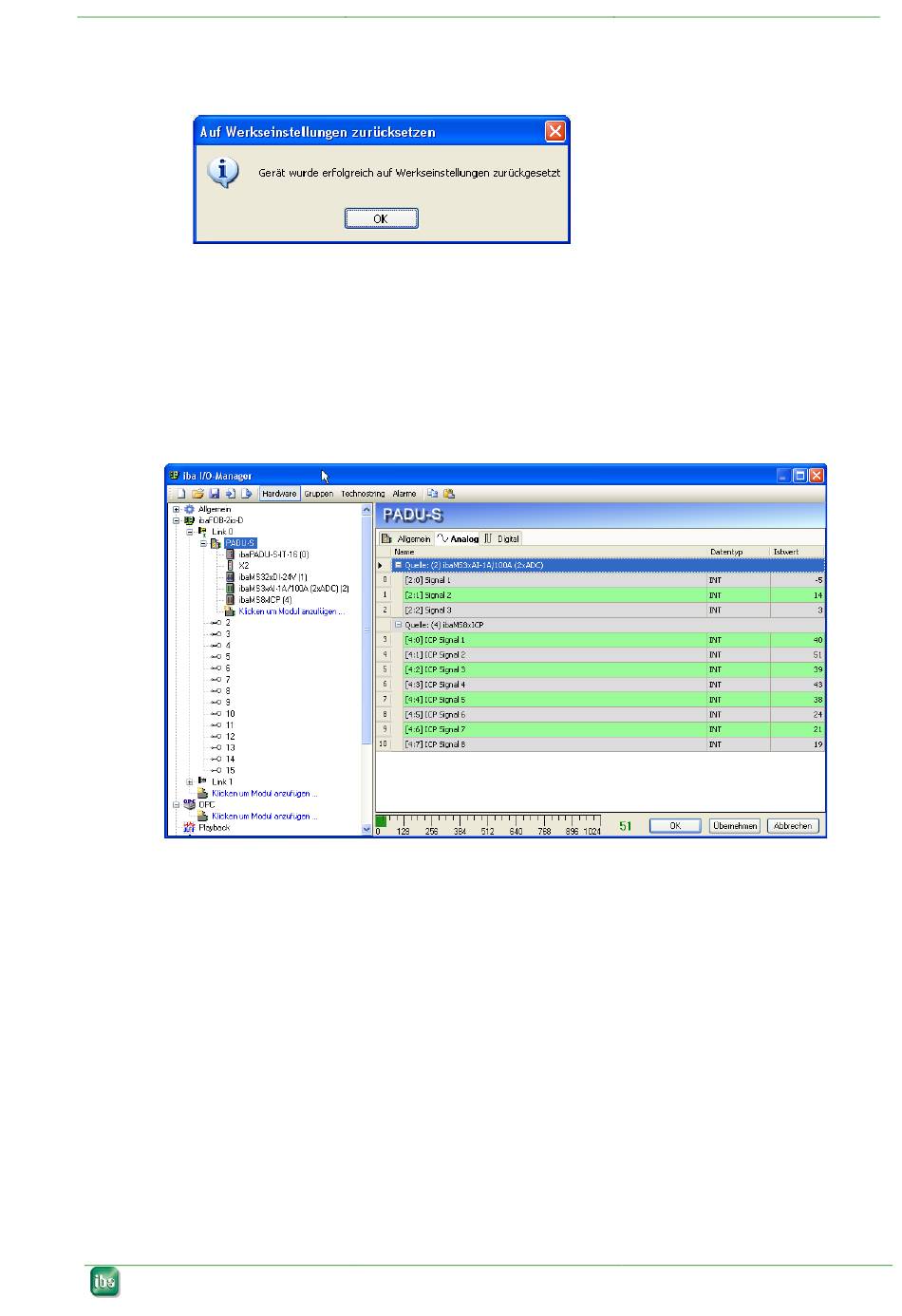
Task: Open the Gruppen view
Action: click(319, 494)
